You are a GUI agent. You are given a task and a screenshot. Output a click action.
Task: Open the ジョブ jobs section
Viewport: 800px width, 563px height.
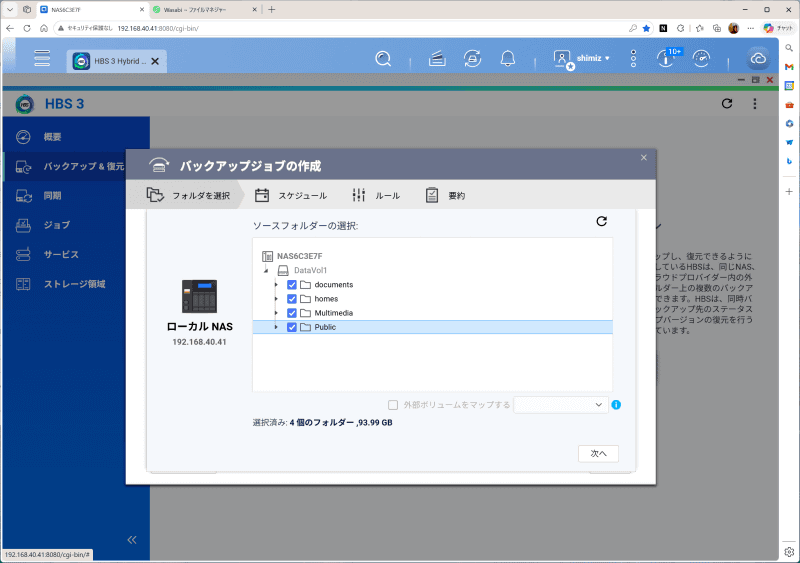(65, 225)
